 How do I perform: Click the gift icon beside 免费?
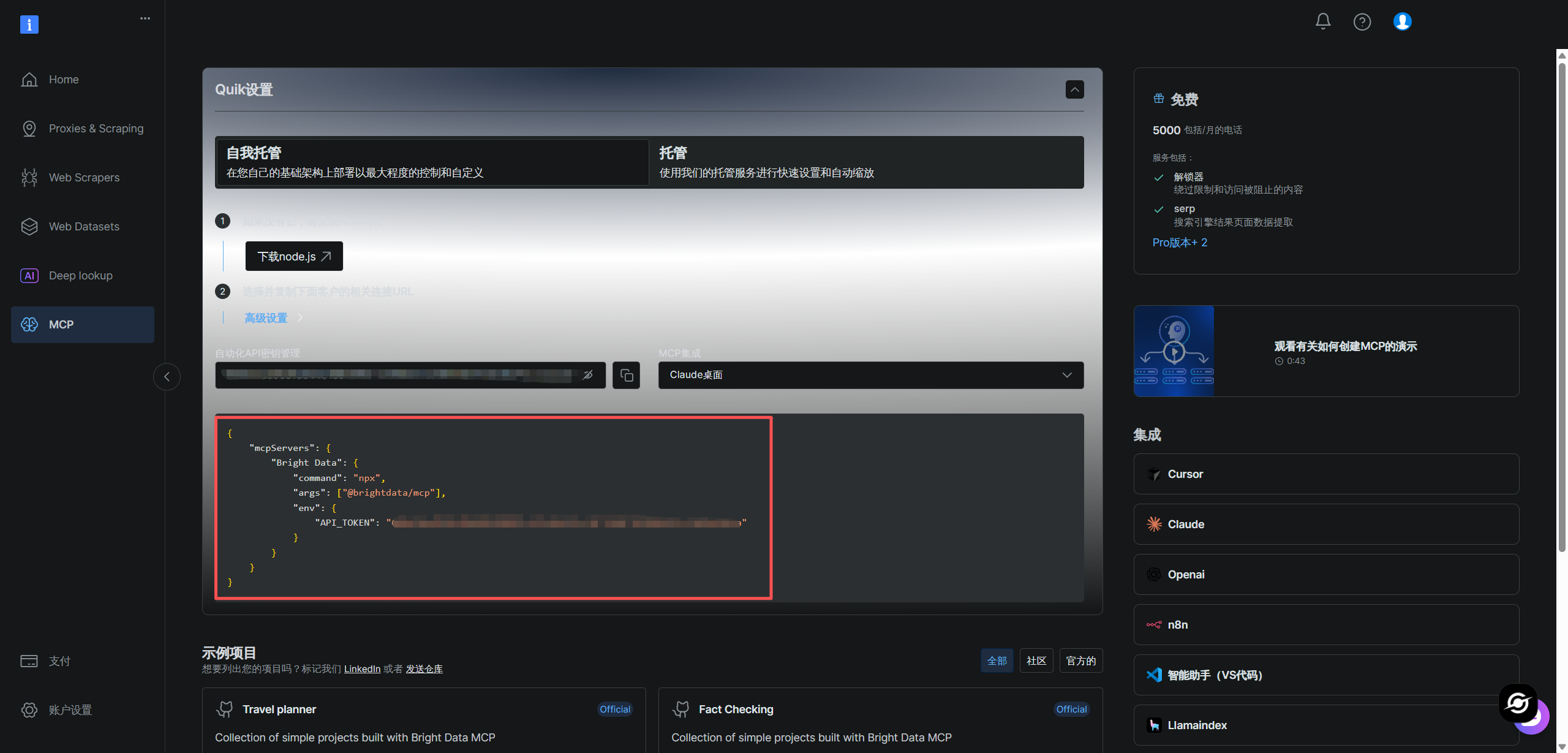1159,99
